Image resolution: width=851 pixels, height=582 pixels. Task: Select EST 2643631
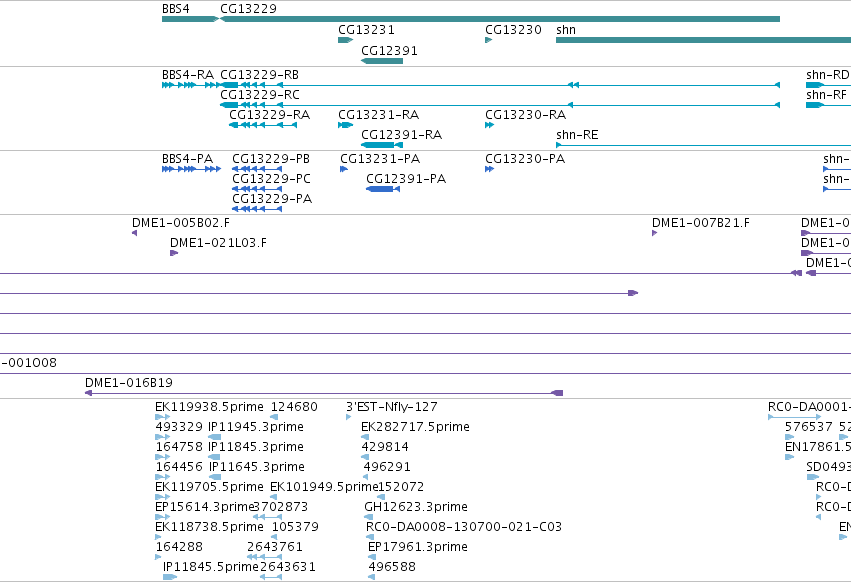point(271,577)
